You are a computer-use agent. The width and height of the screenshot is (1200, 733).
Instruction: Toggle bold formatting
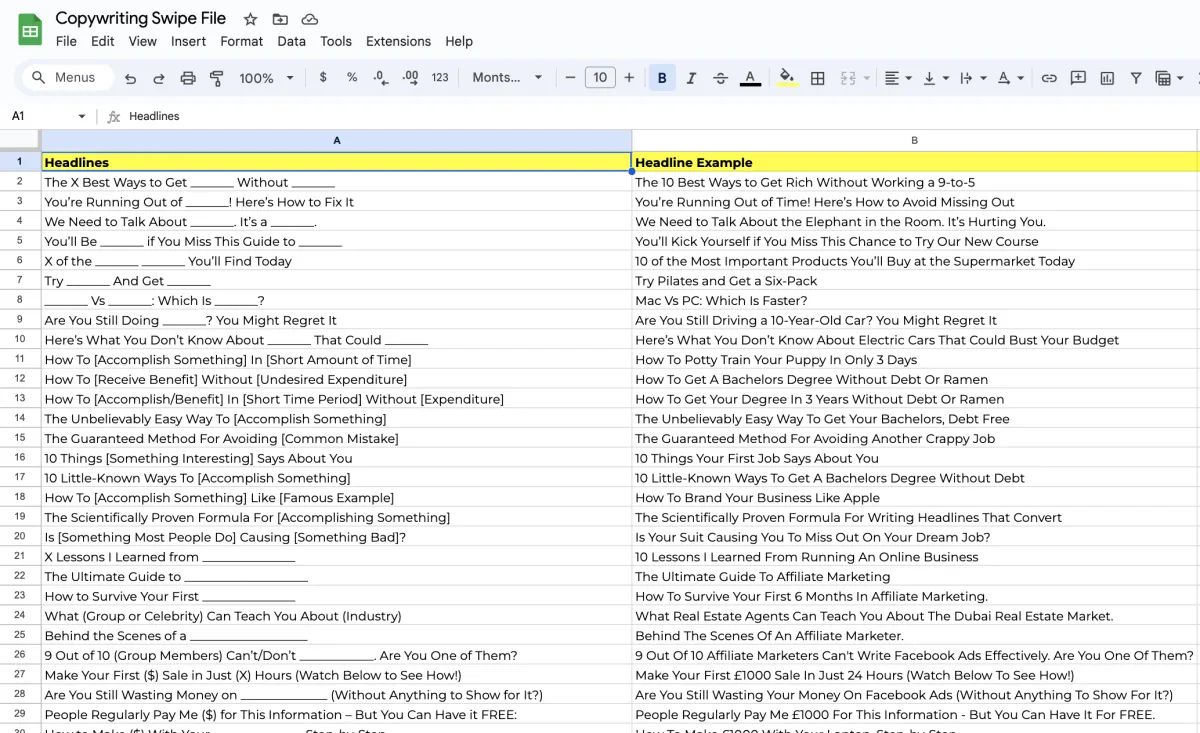[662, 78]
